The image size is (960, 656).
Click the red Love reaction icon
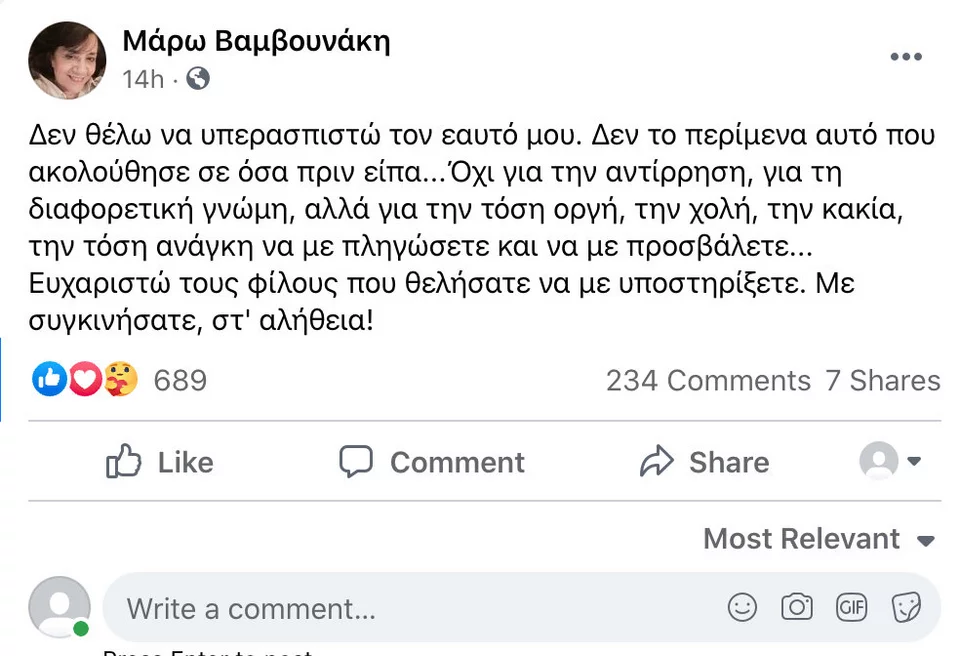[84, 379]
